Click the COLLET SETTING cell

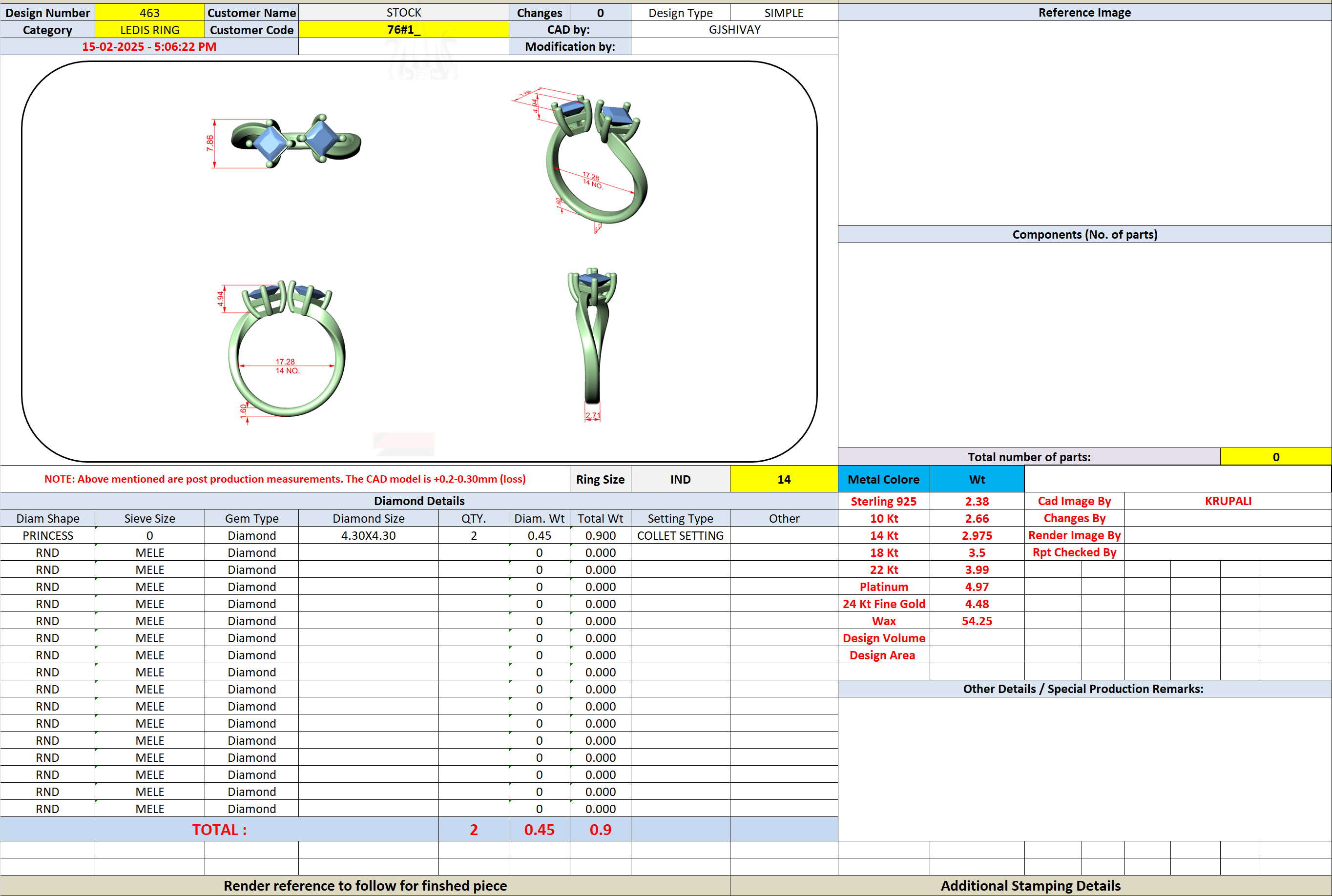[680, 535]
